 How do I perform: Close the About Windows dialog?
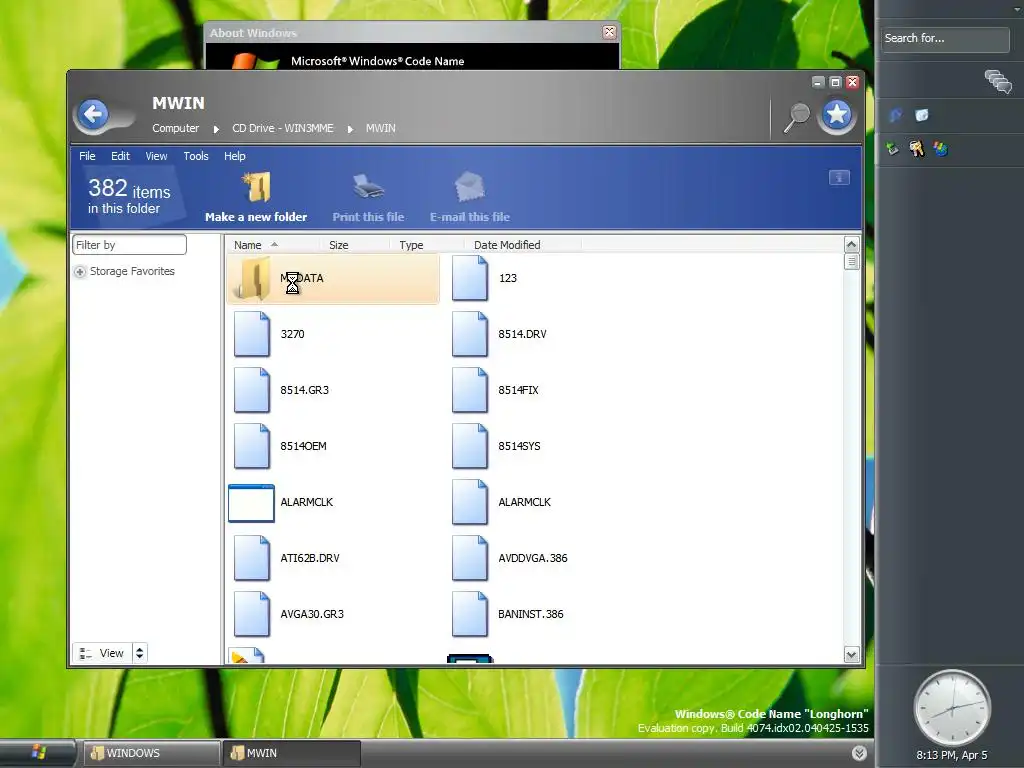(x=609, y=32)
